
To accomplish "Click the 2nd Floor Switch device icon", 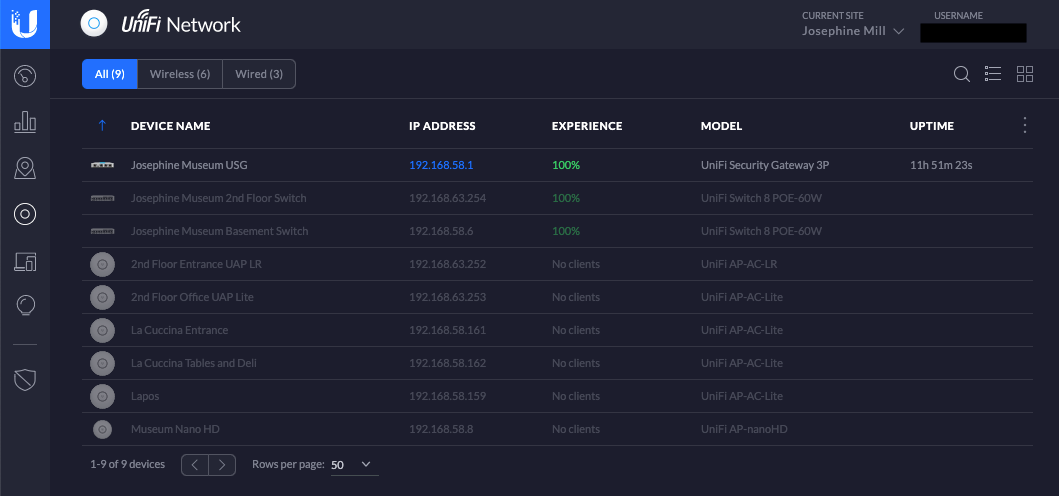I will click(x=103, y=198).
